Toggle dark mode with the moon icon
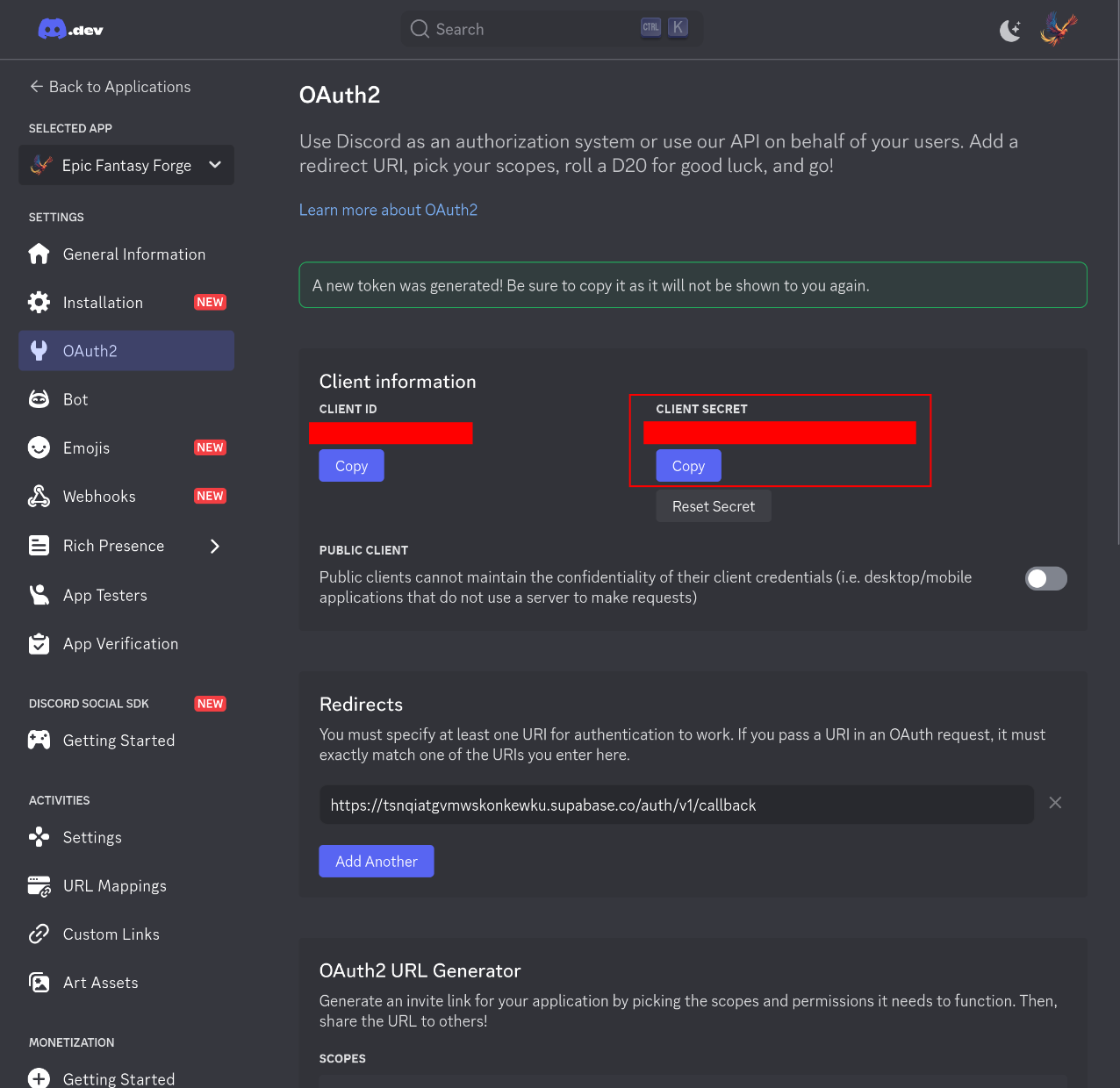Image resolution: width=1120 pixels, height=1088 pixels. 1009,29
